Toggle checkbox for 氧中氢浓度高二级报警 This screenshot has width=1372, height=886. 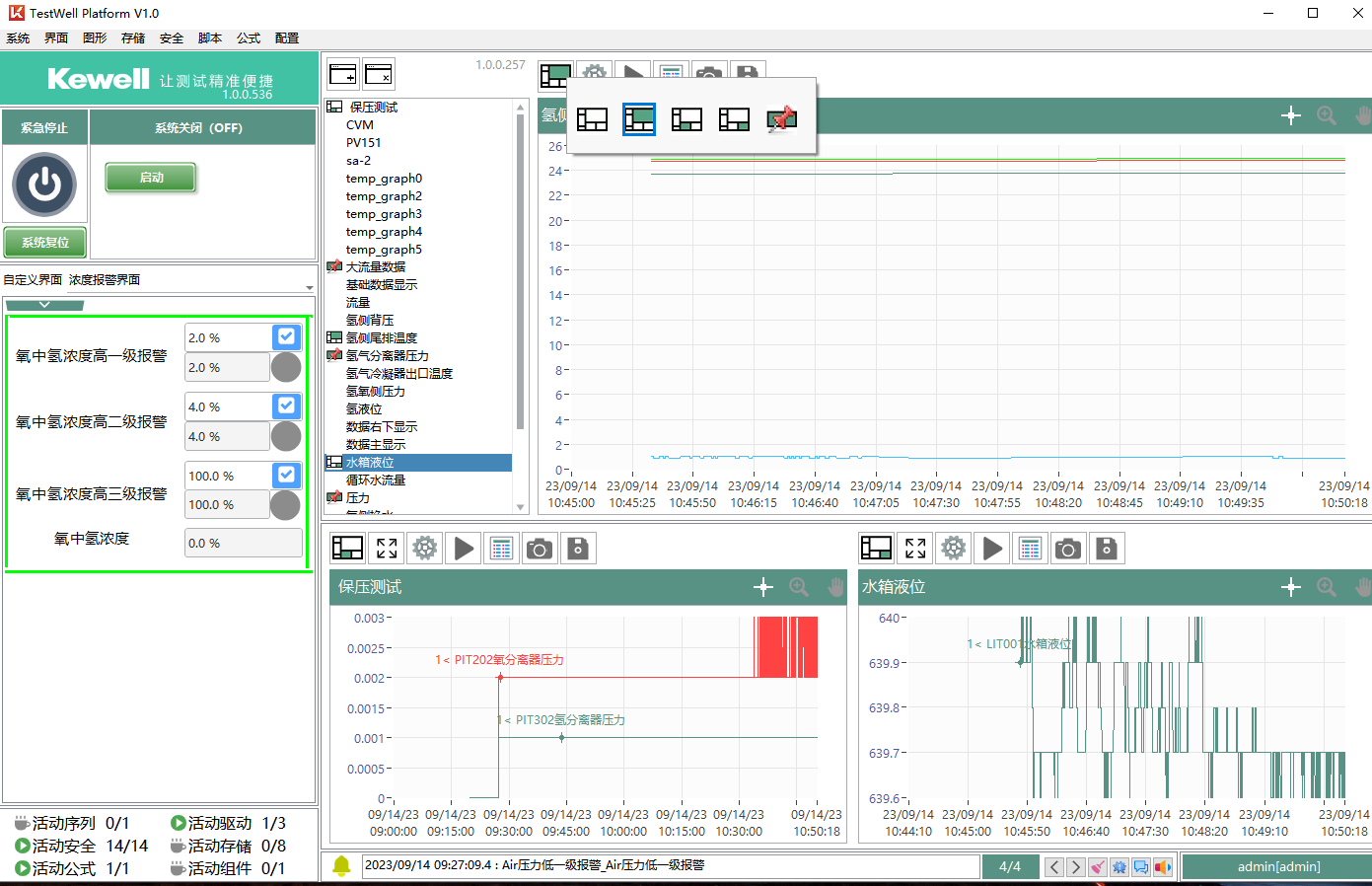pyautogui.click(x=286, y=406)
